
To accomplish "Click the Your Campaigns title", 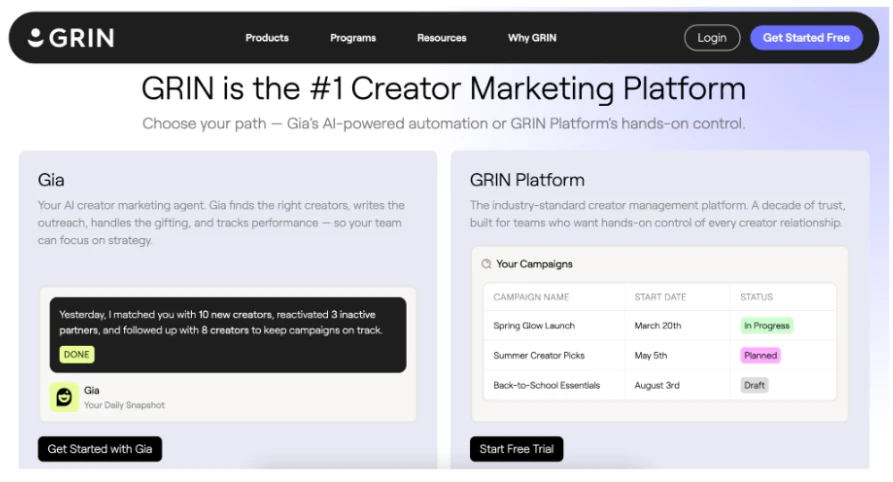I will [534, 264].
